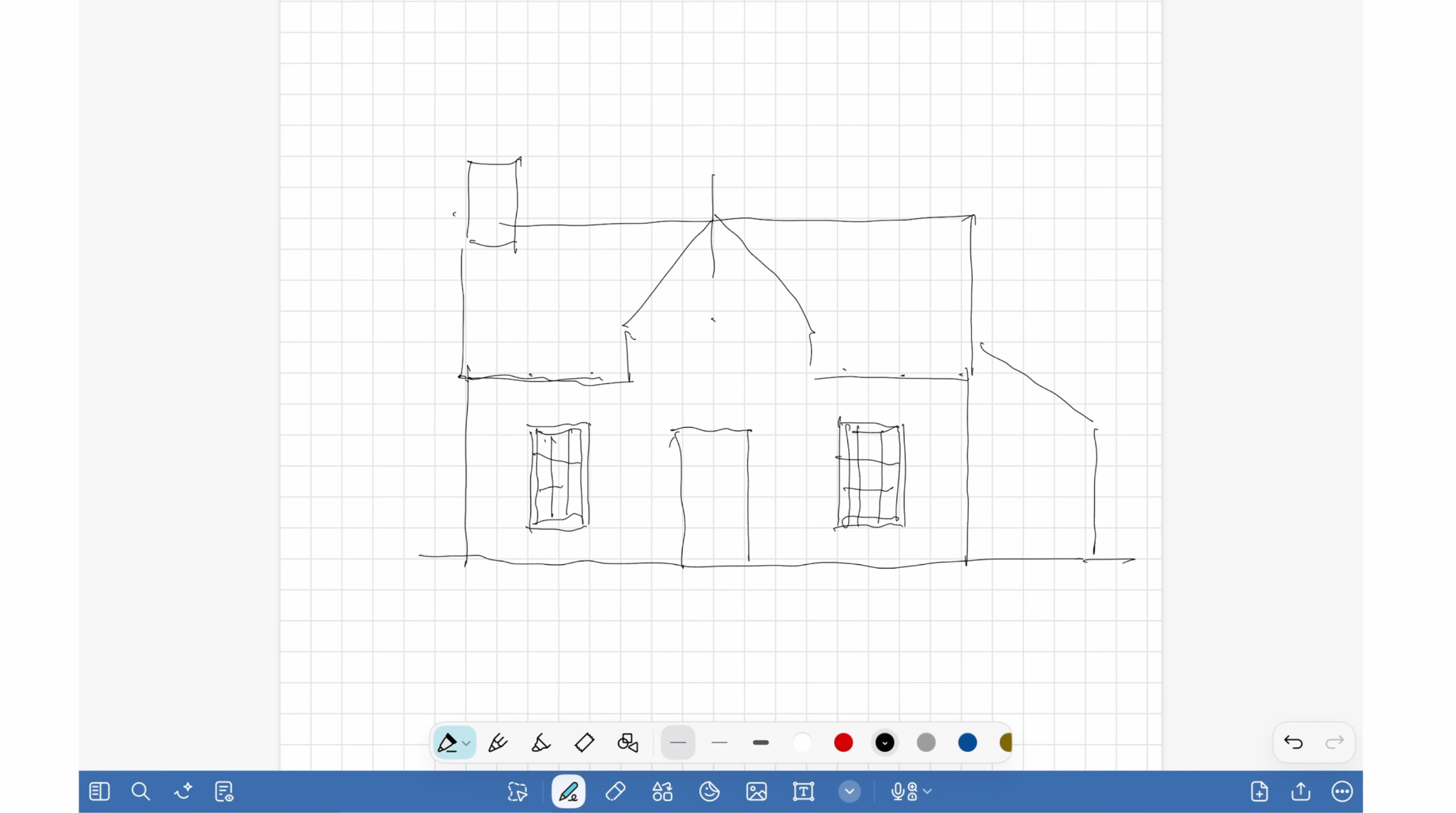This screenshot has width=1456, height=813.
Task: Open the share and export menu
Action: pyautogui.click(x=1301, y=792)
